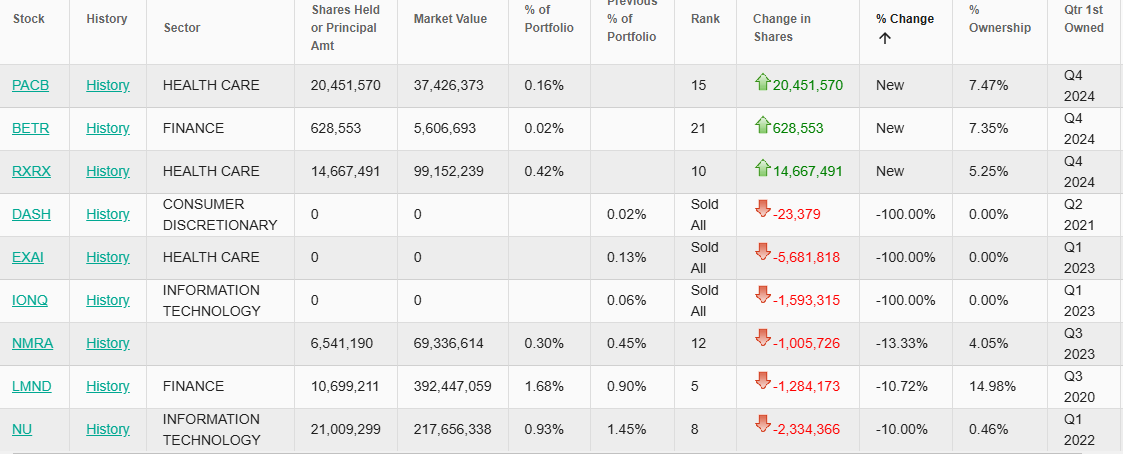Sort table by Market Value header
Viewport: 1123px width, 454px height.
coord(450,19)
